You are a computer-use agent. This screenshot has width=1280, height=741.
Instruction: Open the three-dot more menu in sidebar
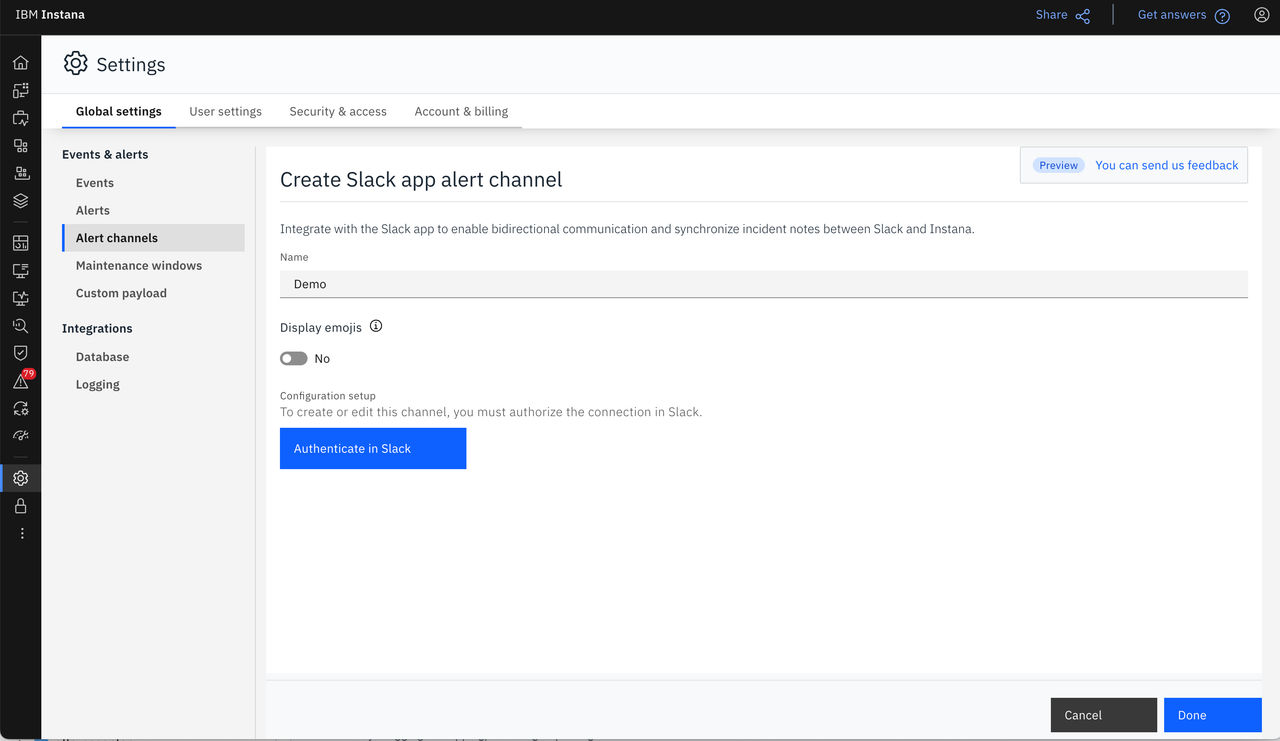(22, 533)
